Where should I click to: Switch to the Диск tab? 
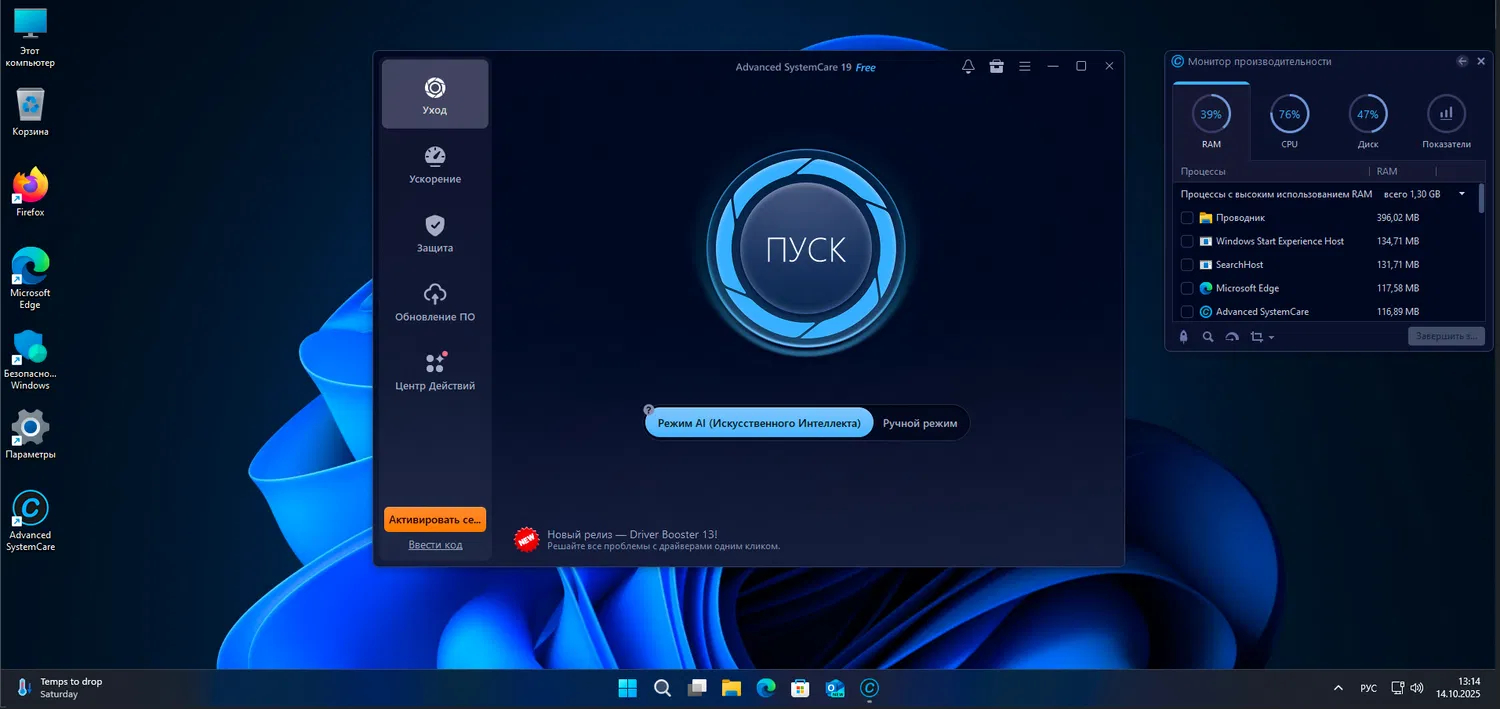[x=1368, y=122]
